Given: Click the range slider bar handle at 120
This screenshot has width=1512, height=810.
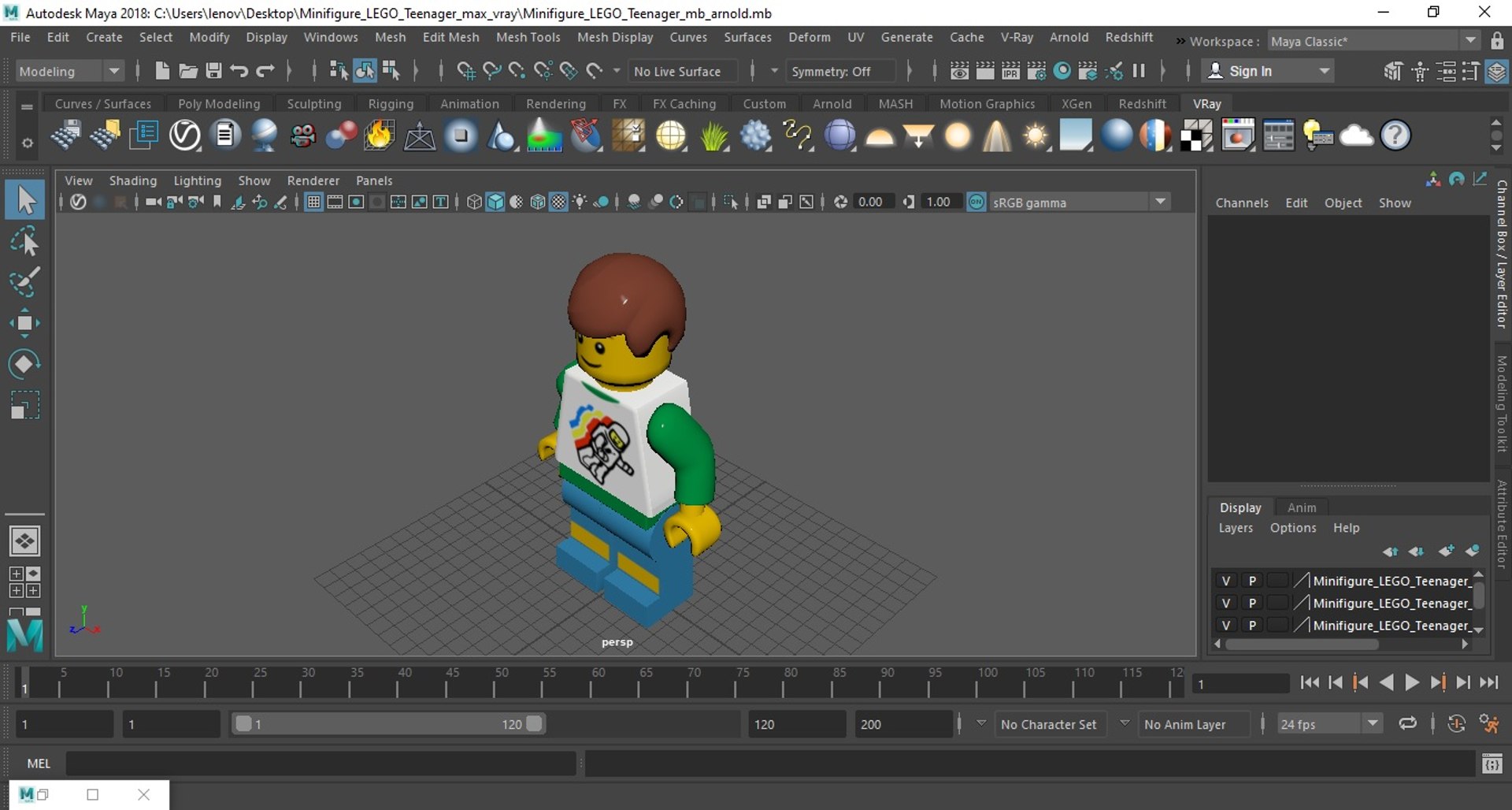Looking at the screenshot, I should point(534,723).
